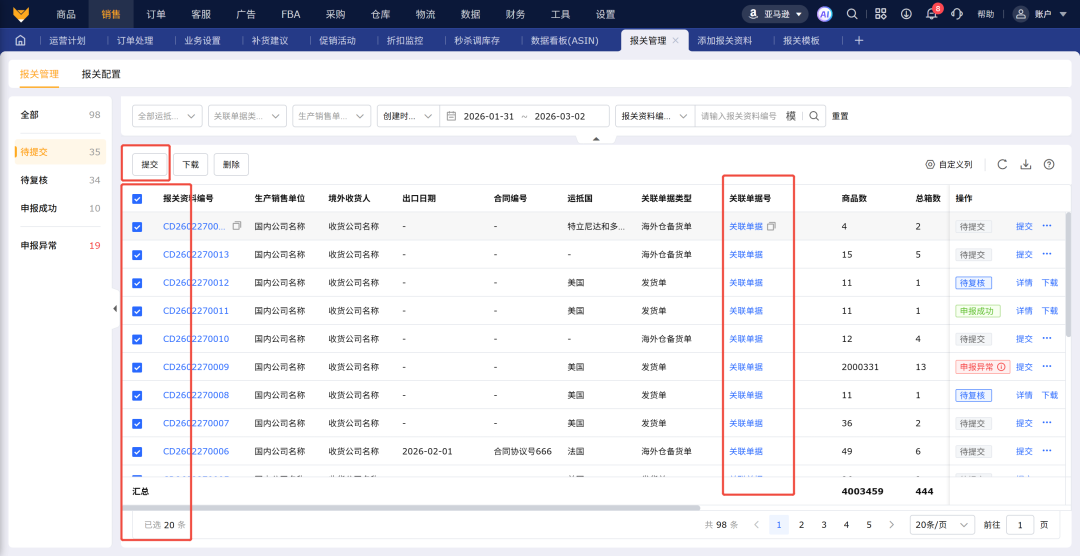Screen dimensions: 1080x556
Task: Uncheck the row CD2602270010 checkbox
Action: coord(137,339)
